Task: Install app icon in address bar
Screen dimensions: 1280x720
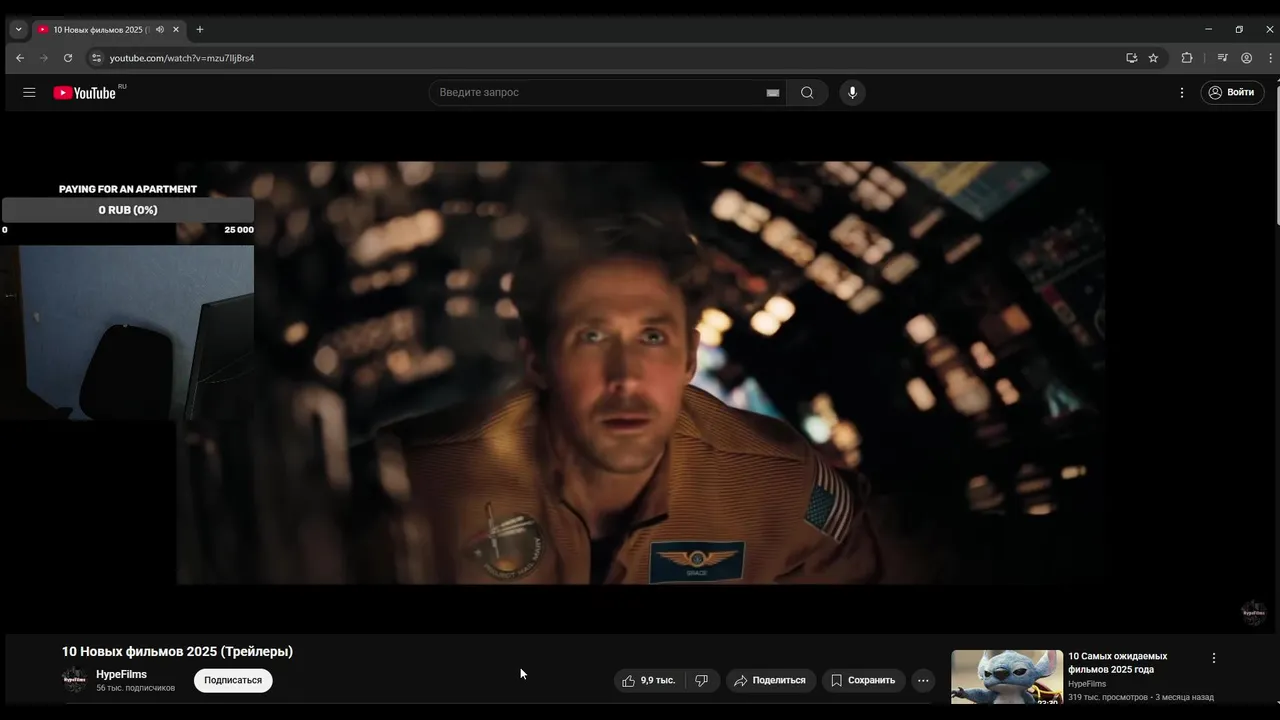Action: click(1131, 58)
